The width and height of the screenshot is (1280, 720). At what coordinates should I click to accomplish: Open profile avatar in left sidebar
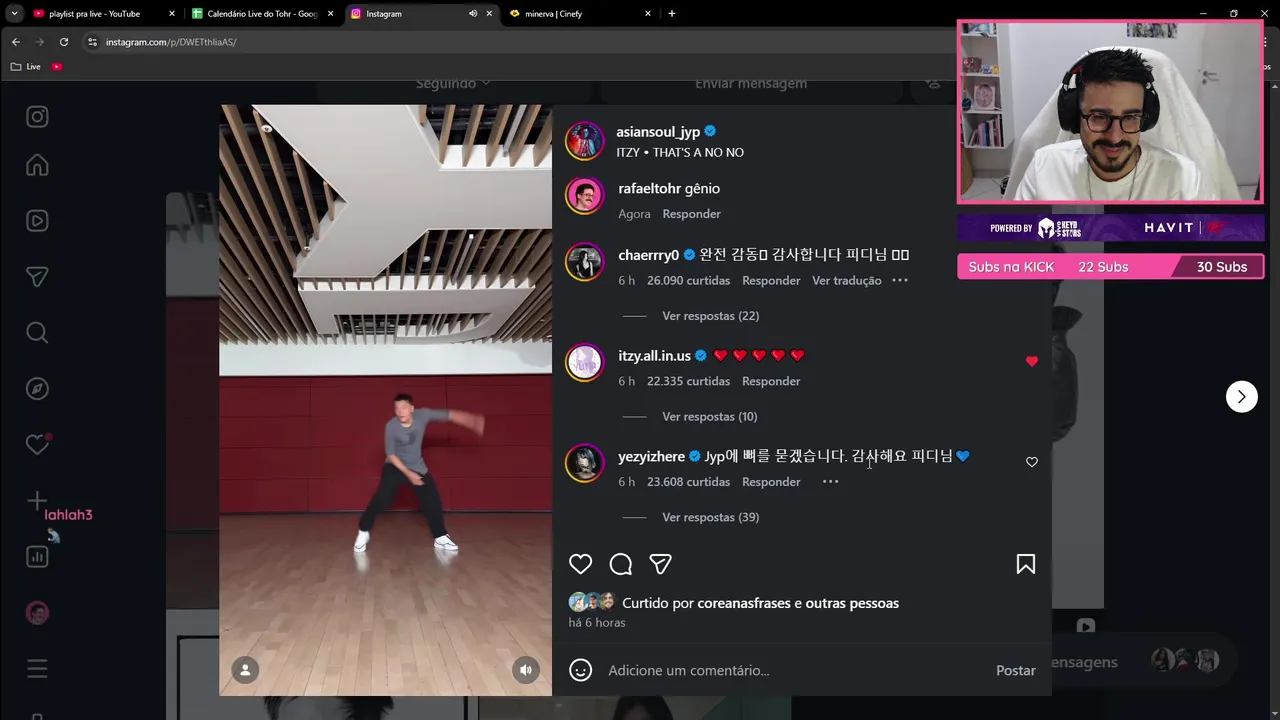coord(37,613)
